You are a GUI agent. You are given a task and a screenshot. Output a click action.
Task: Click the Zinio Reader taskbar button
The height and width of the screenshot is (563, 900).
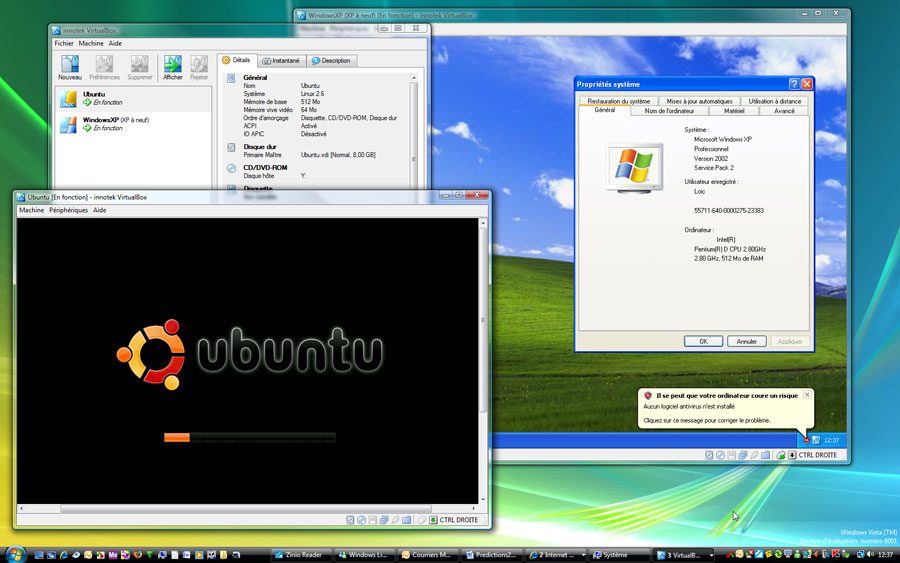click(x=300, y=554)
